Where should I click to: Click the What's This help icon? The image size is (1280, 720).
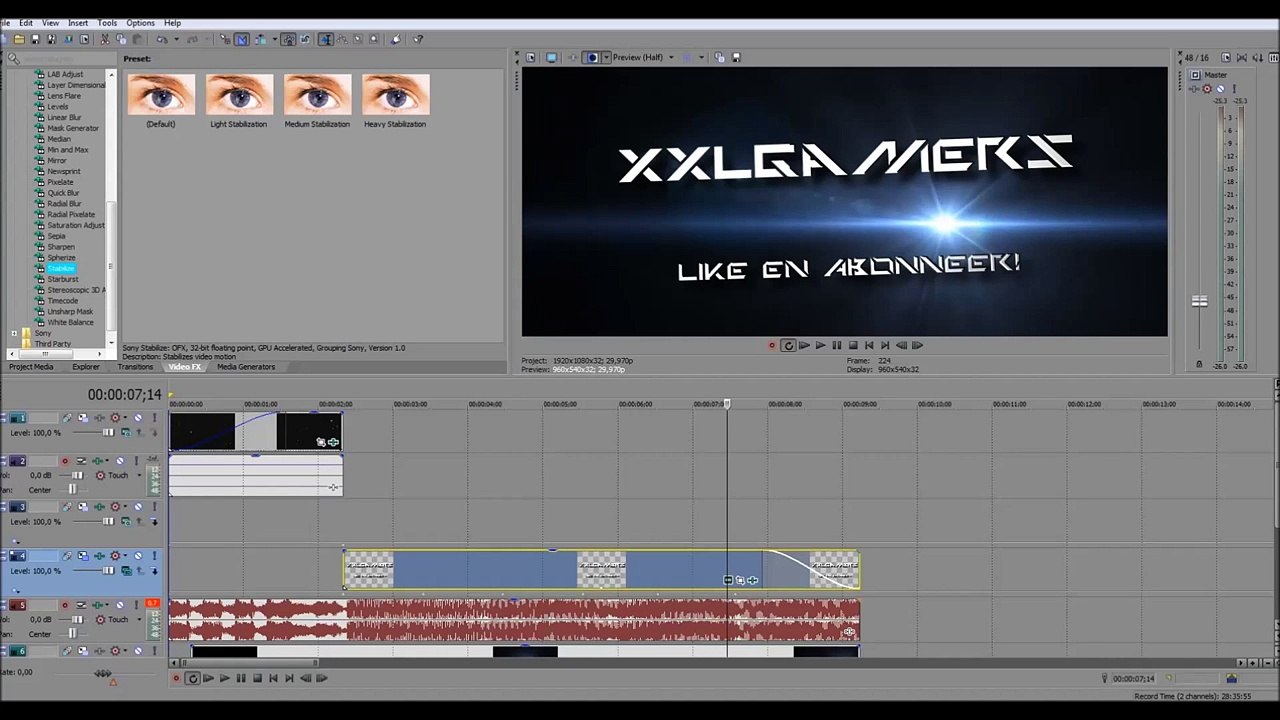click(417, 40)
